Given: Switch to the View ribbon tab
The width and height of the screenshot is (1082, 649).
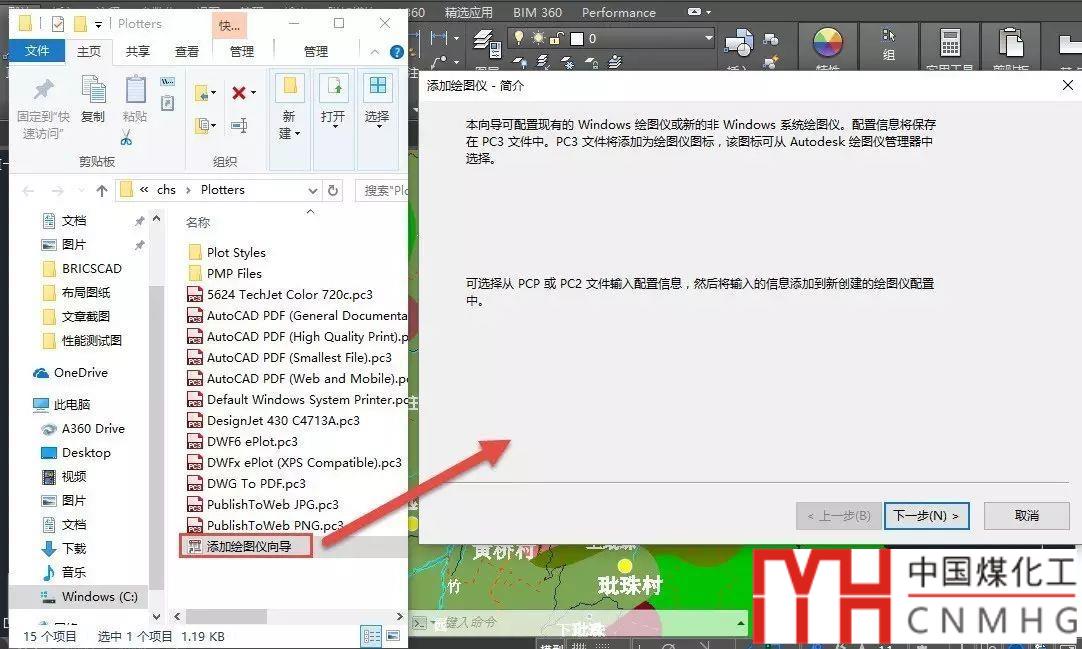Looking at the screenshot, I should pos(186,51).
